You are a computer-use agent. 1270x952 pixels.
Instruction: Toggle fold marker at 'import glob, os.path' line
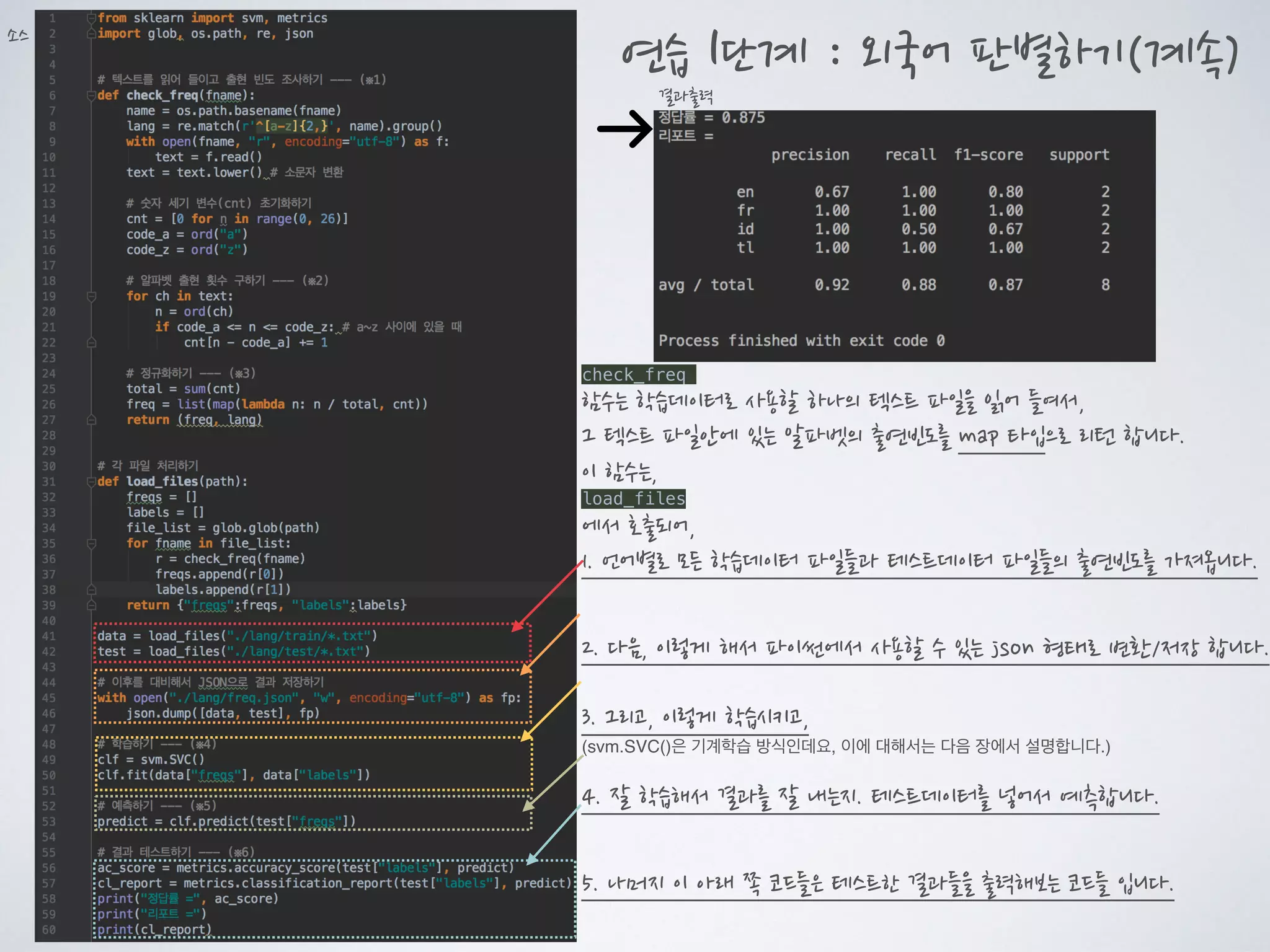pos(92,33)
